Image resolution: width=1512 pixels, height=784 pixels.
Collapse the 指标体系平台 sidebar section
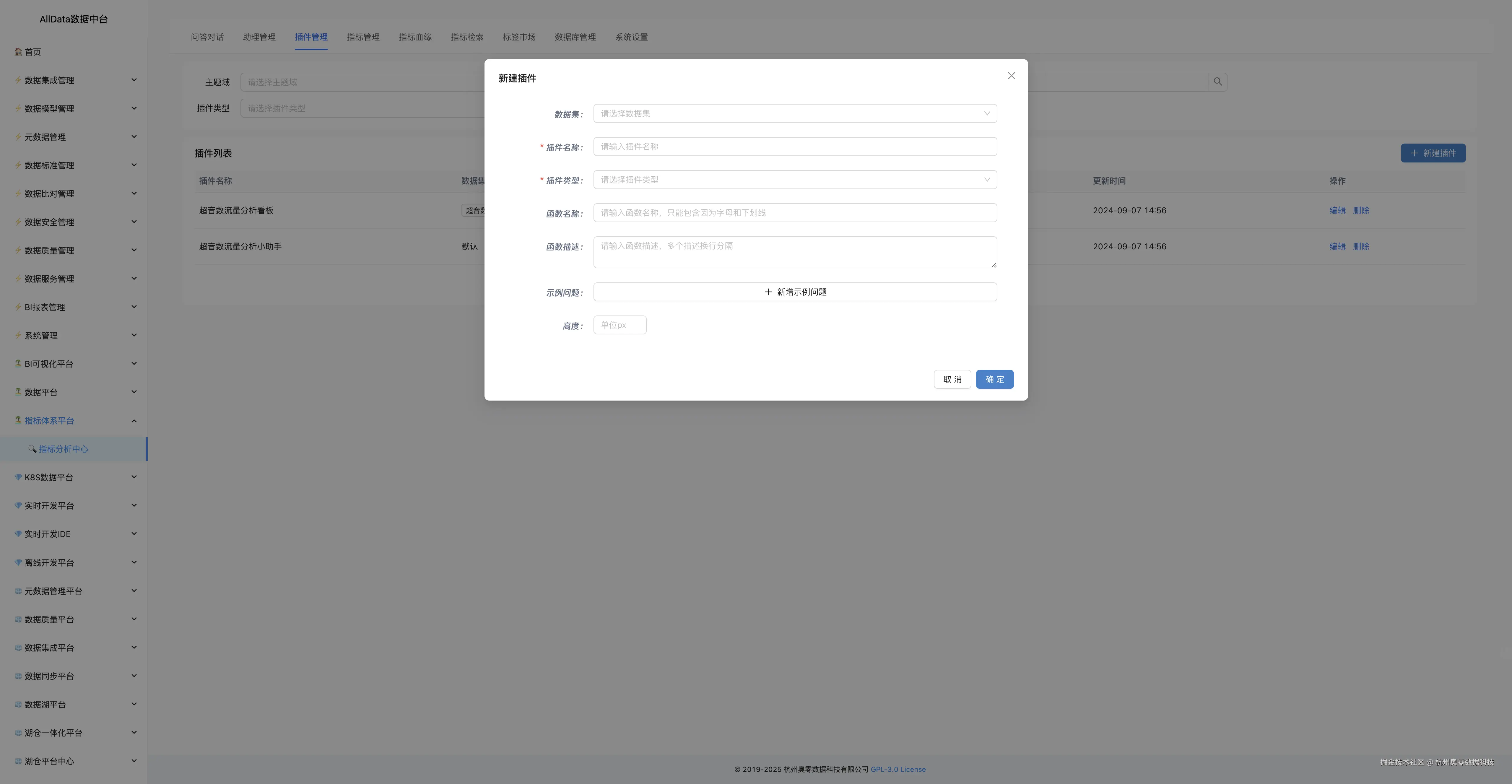[134, 421]
